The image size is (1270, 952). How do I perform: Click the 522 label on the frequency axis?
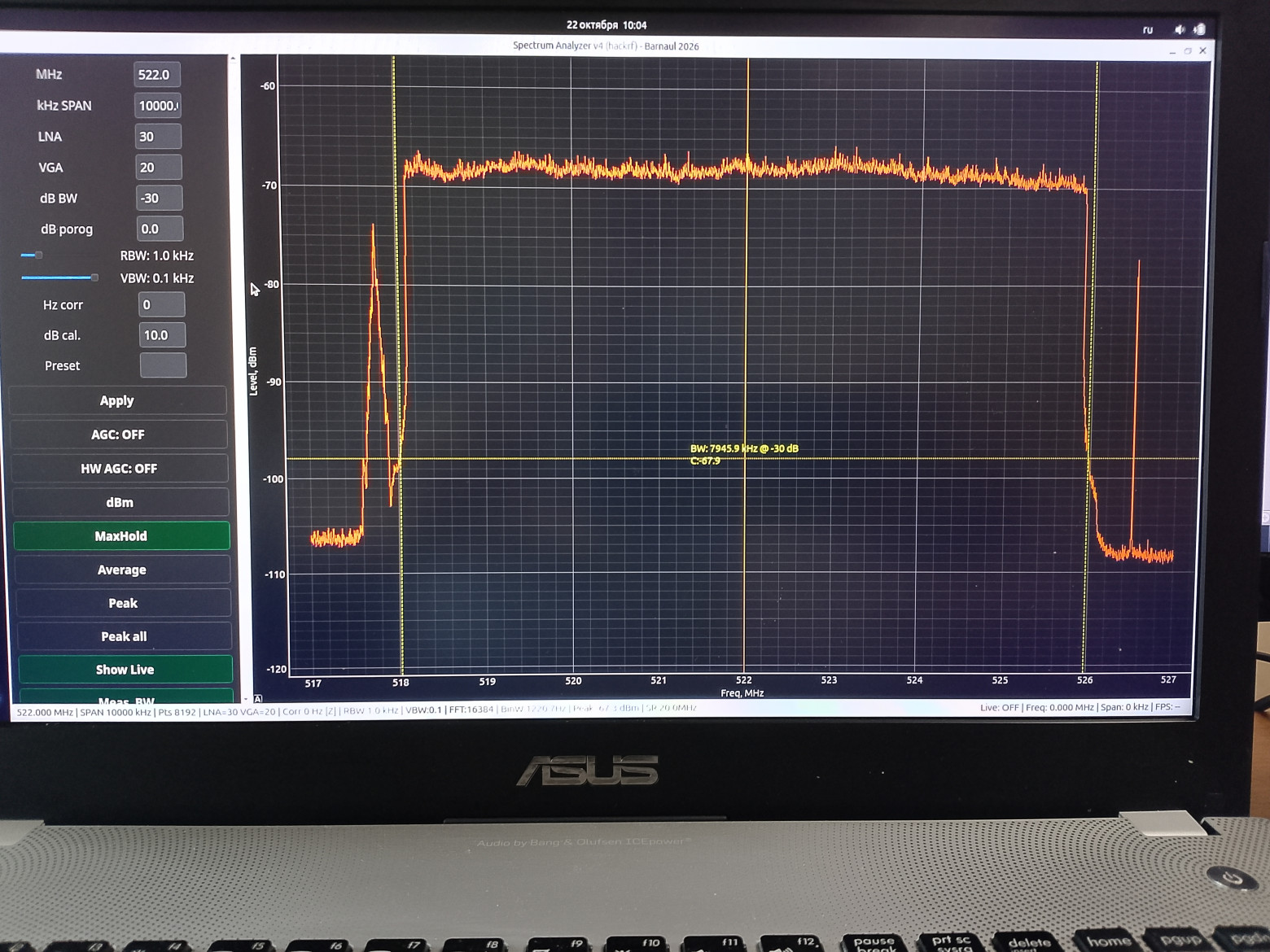[x=743, y=680]
